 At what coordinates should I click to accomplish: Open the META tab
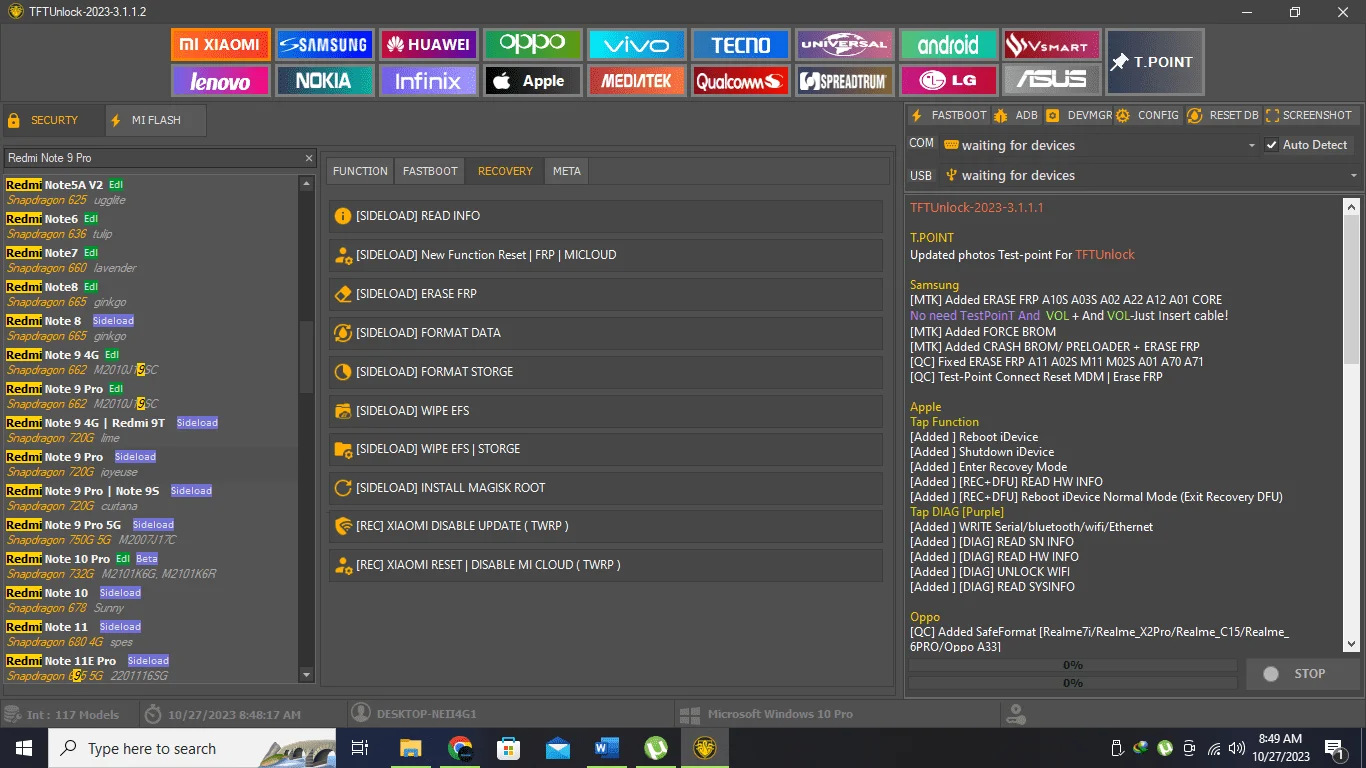[x=567, y=171]
